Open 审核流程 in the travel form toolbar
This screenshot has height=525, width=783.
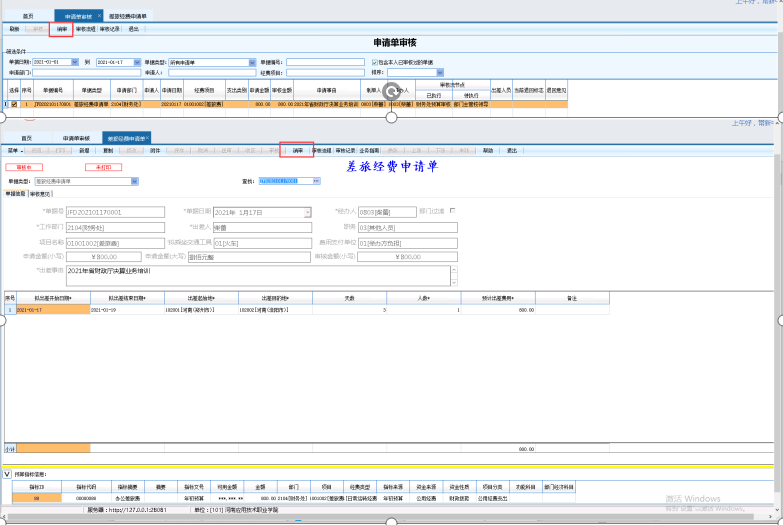322,150
